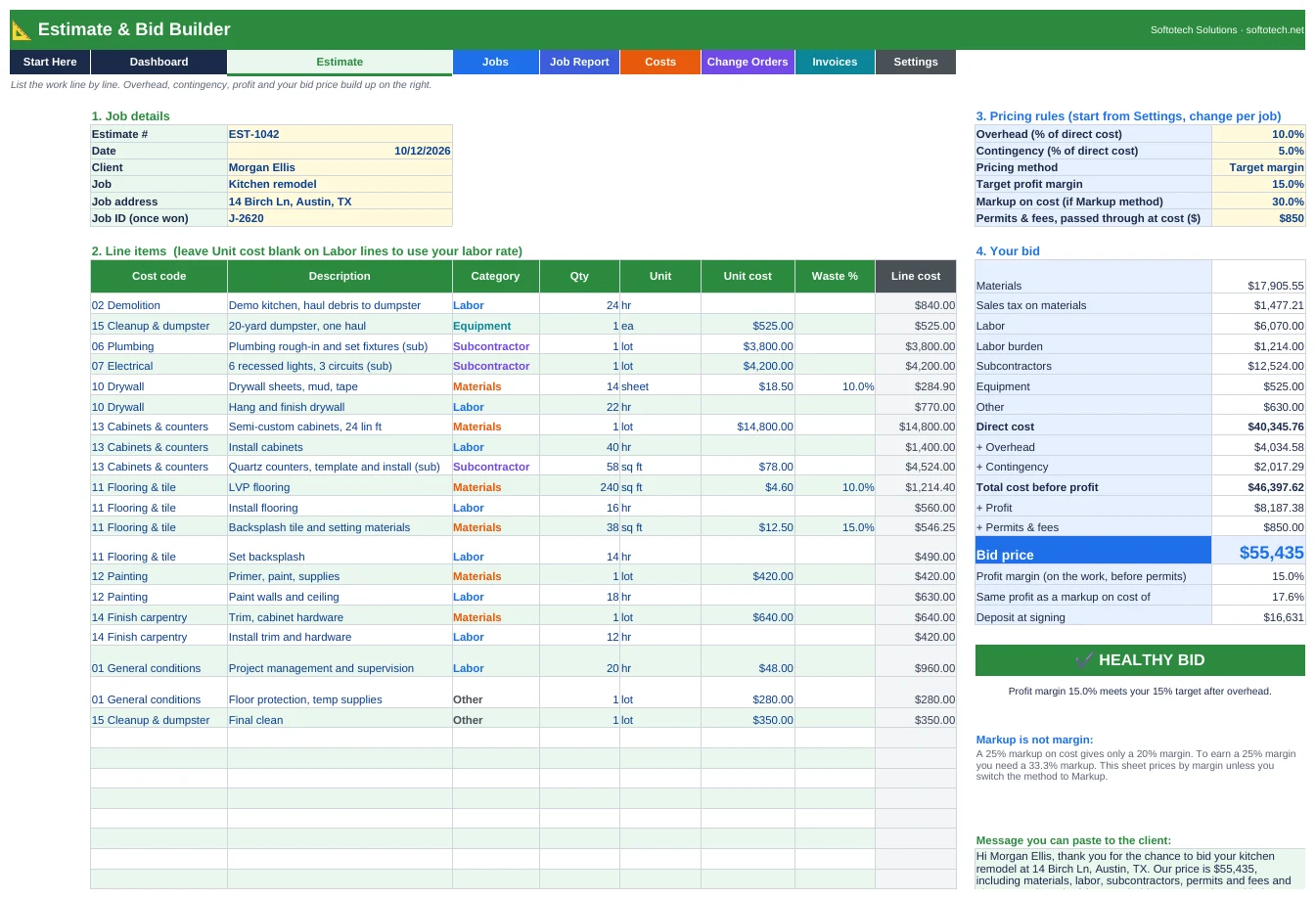Select the Markup on cost cell 30.0%
This screenshot has height=899, width=1316.
(1258, 202)
